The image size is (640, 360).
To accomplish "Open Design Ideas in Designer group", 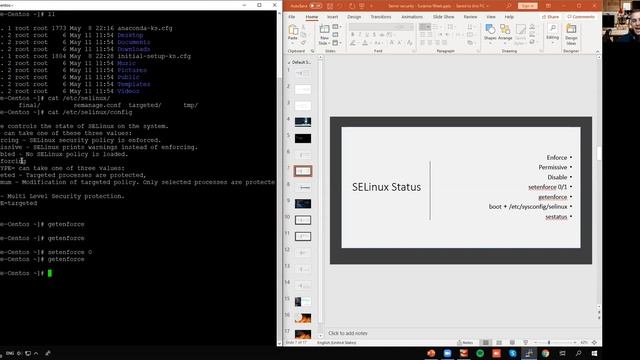I will [x=571, y=29].
